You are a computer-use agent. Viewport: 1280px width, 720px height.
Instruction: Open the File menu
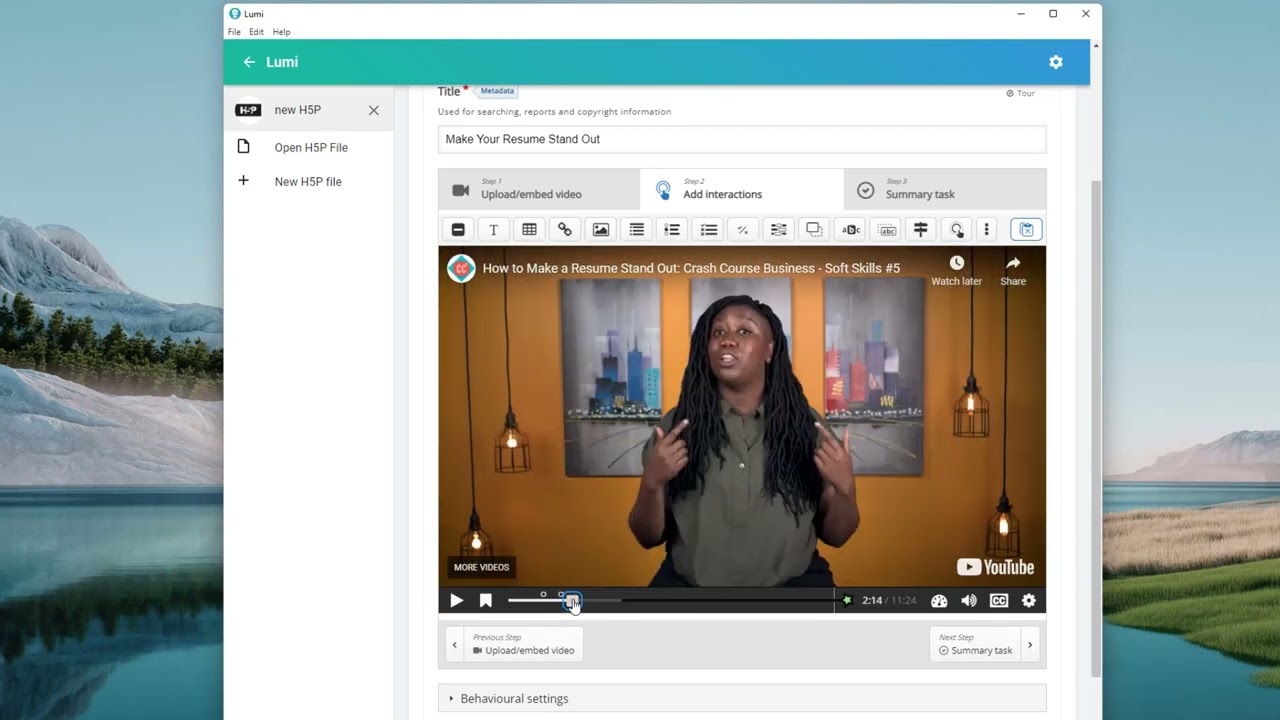pyautogui.click(x=234, y=32)
